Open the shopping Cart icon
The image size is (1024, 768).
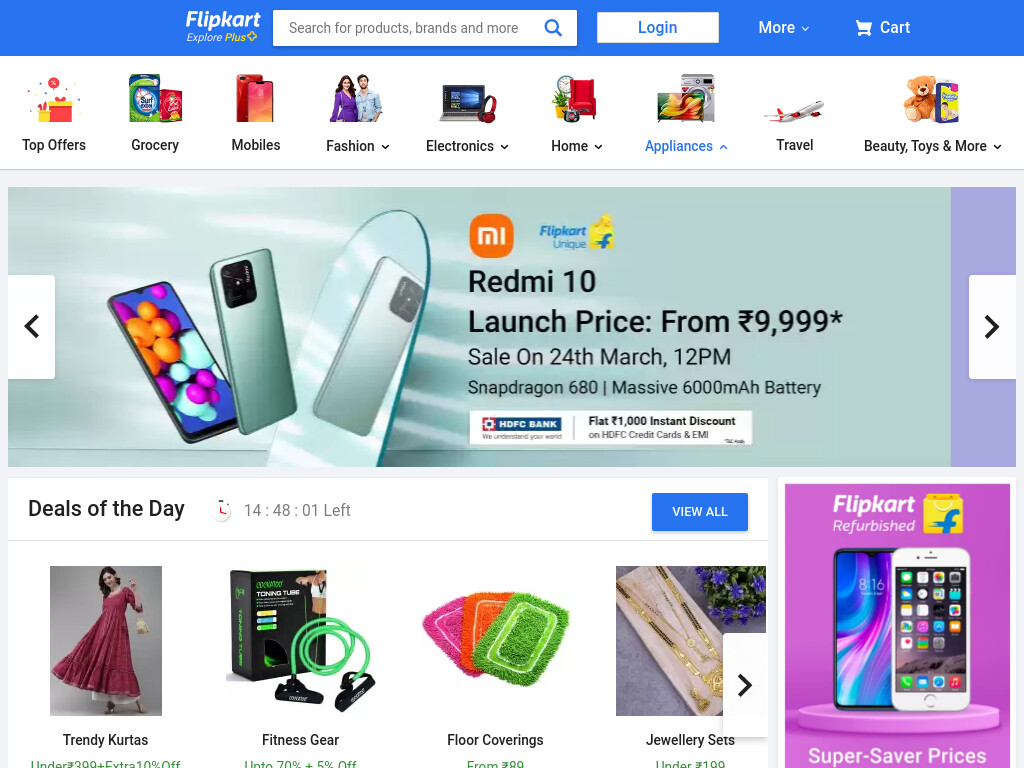[x=863, y=27]
